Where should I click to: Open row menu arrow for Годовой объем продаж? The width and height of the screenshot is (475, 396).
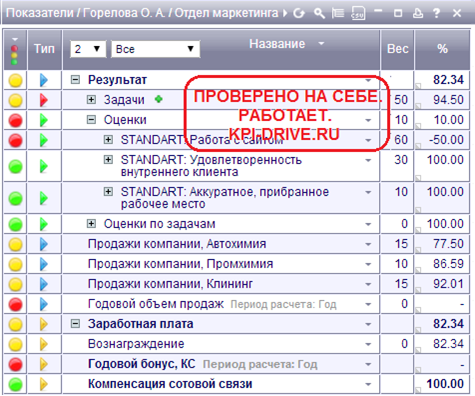coord(368,304)
